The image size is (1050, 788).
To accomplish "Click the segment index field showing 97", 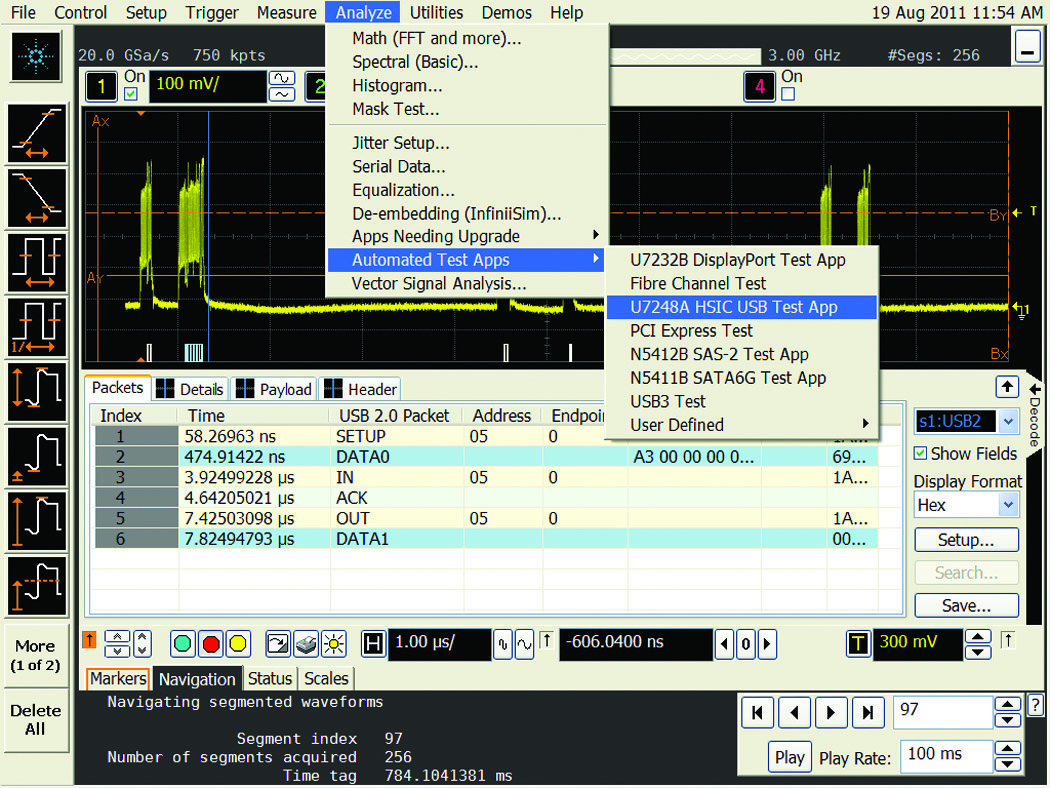I will coord(942,712).
